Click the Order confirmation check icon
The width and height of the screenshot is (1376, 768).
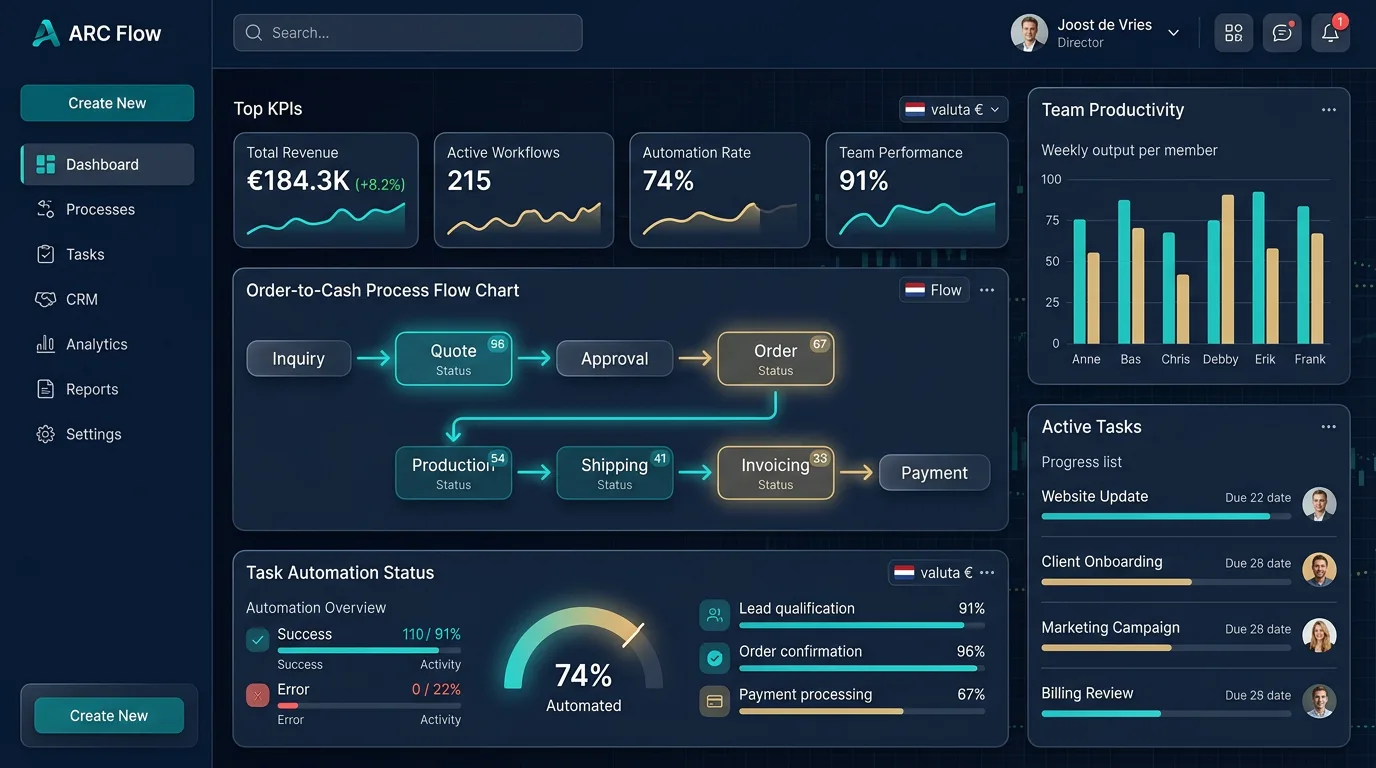pyautogui.click(x=715, y=658)
